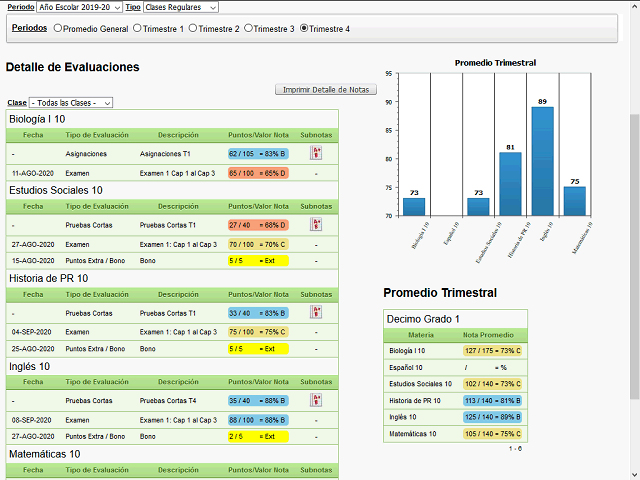The image size is (640, 480).
Task: Click the Historia de PR 10 section heading
Action: 49,278
